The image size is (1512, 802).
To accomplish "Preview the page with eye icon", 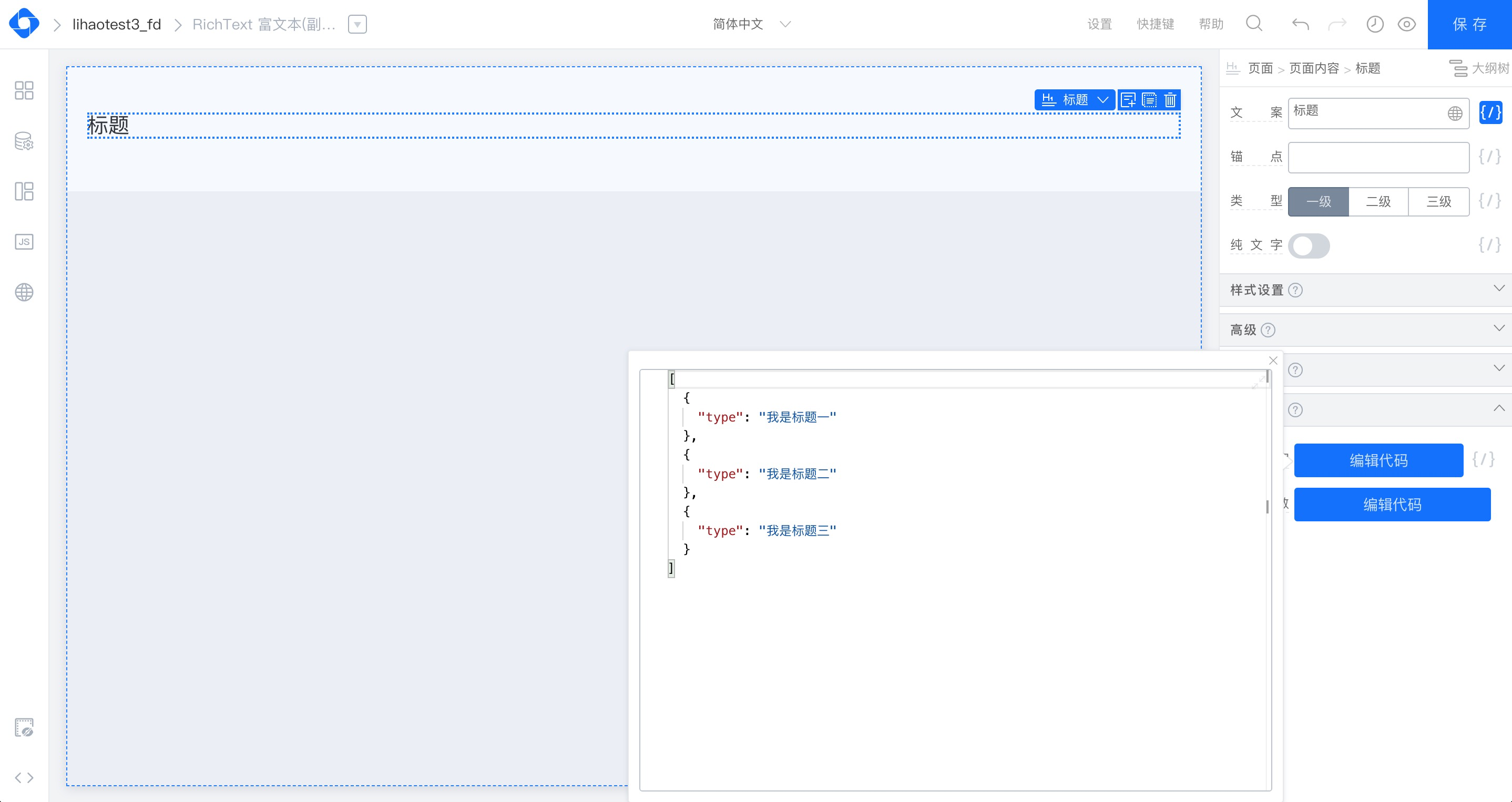I will point(1406,24).
